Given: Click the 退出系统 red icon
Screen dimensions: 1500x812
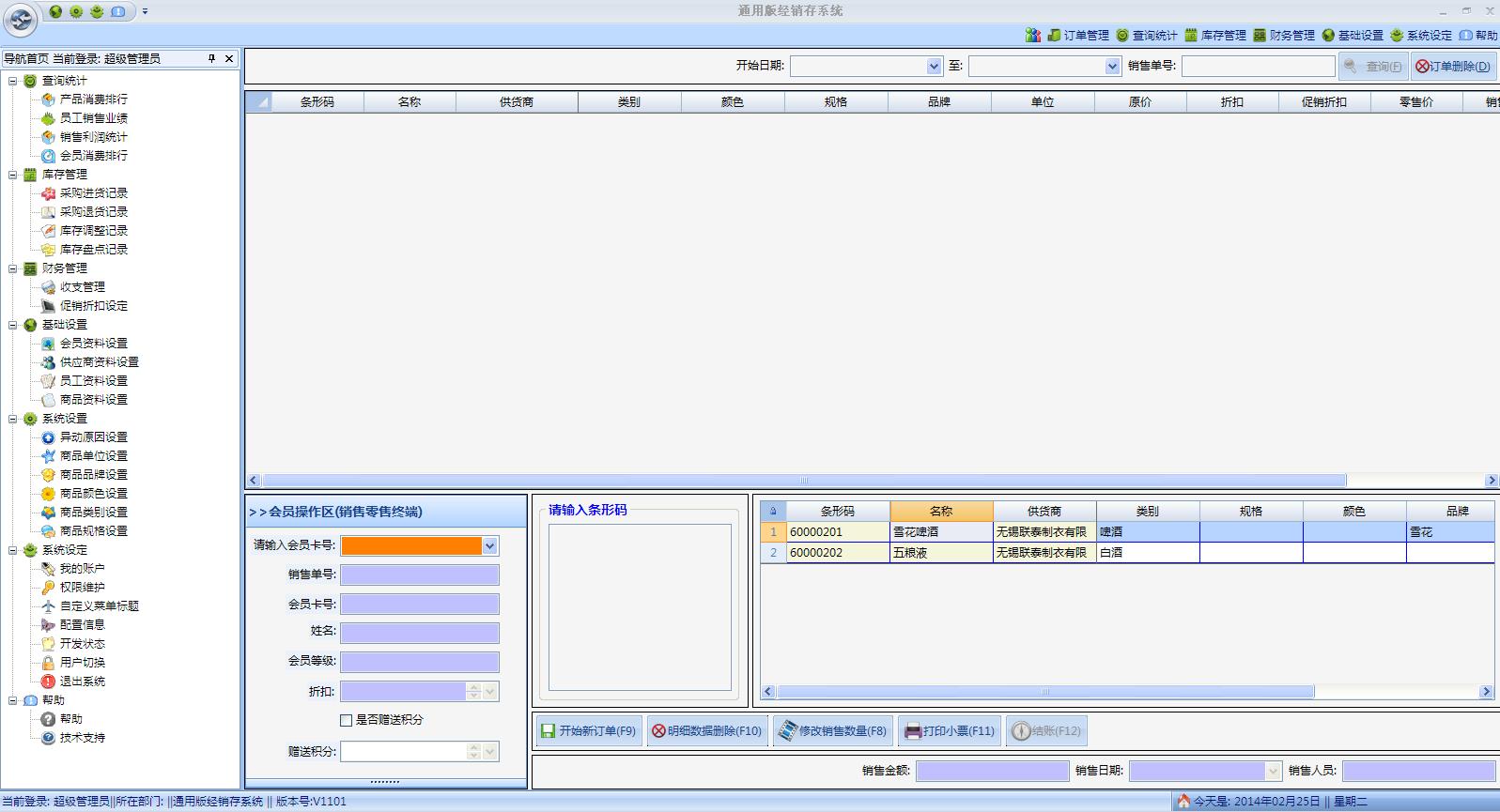Looking at the screenshot, I should tap(48, 682).
